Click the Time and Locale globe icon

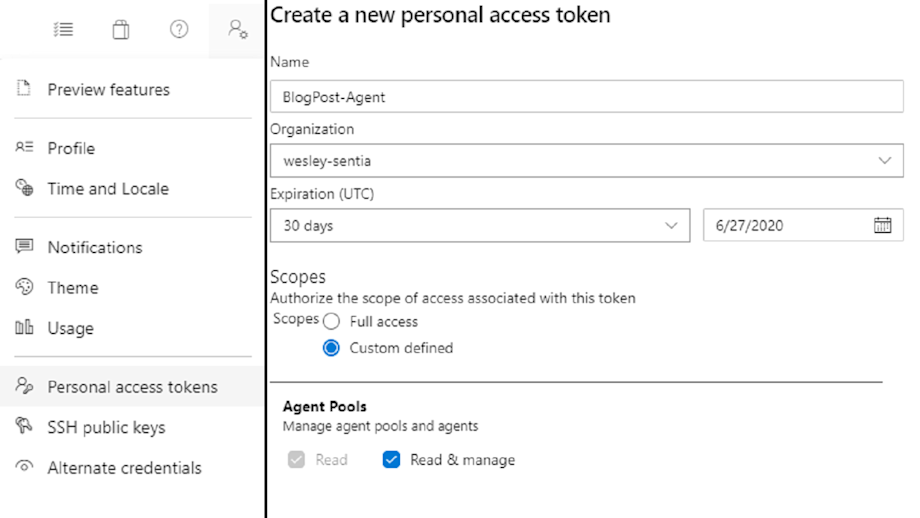pyautogui.click(x=24, y=188)
